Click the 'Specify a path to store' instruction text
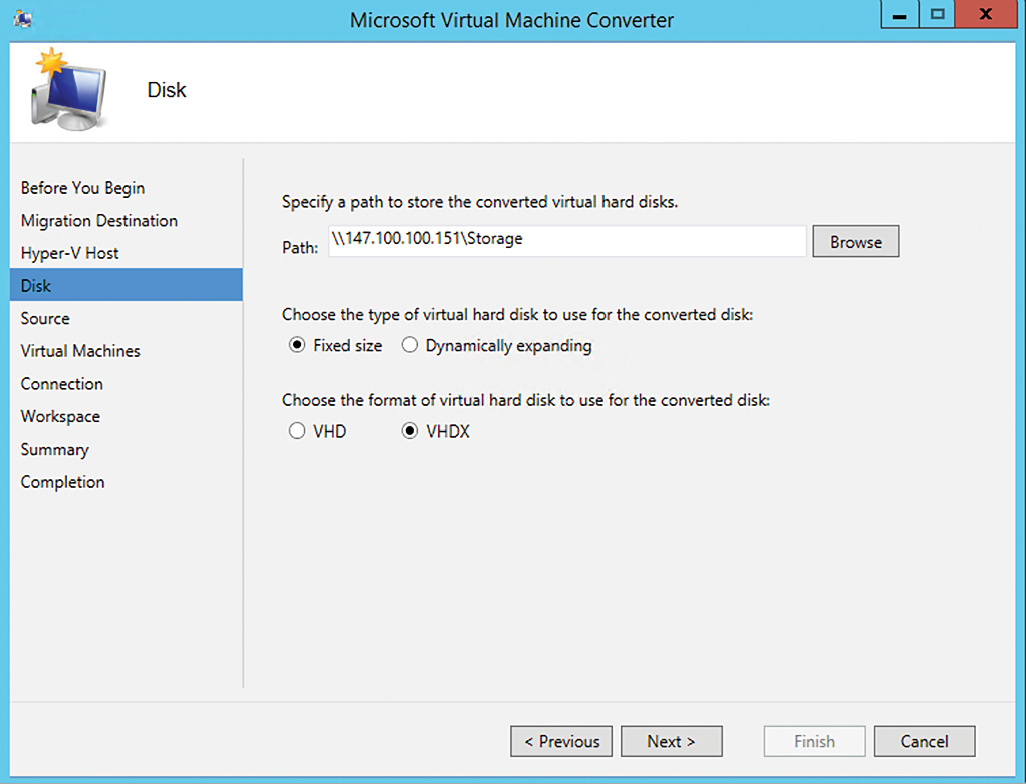Viewport: 1026px width, 784px height. (480, 202)
